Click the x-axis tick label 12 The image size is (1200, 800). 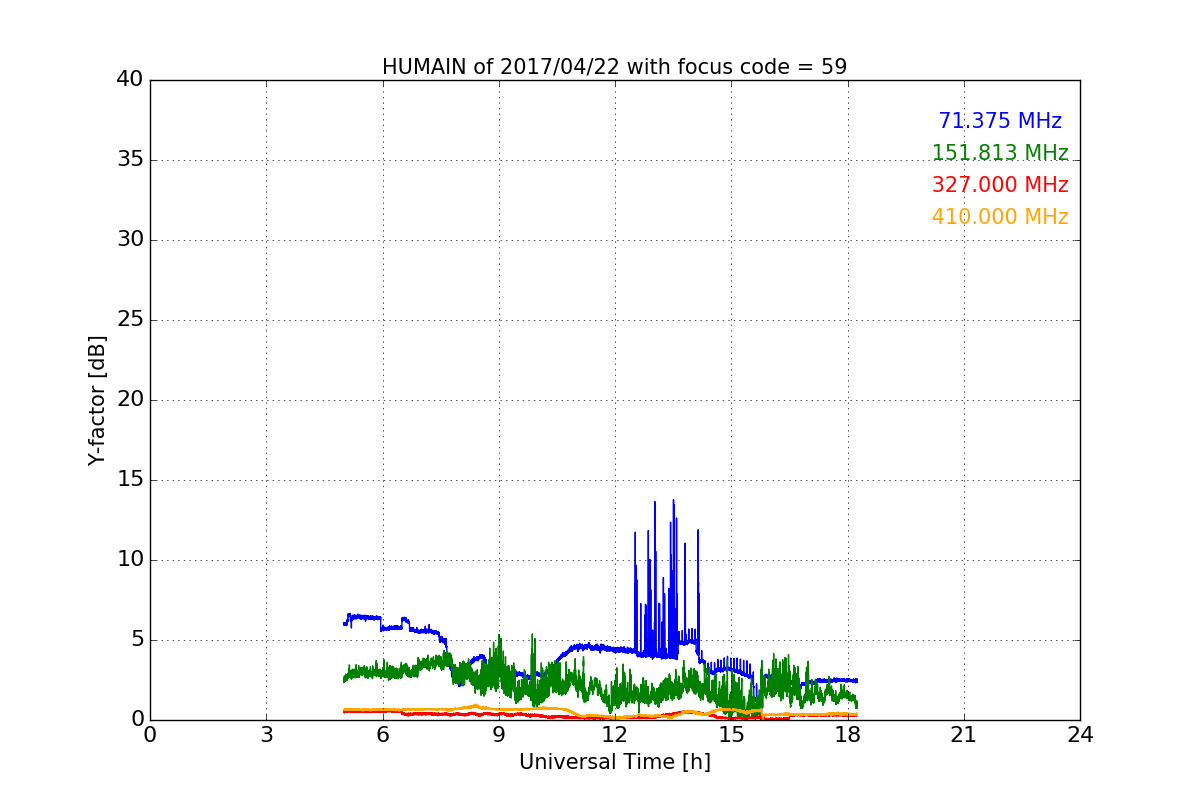click(615, 735)
